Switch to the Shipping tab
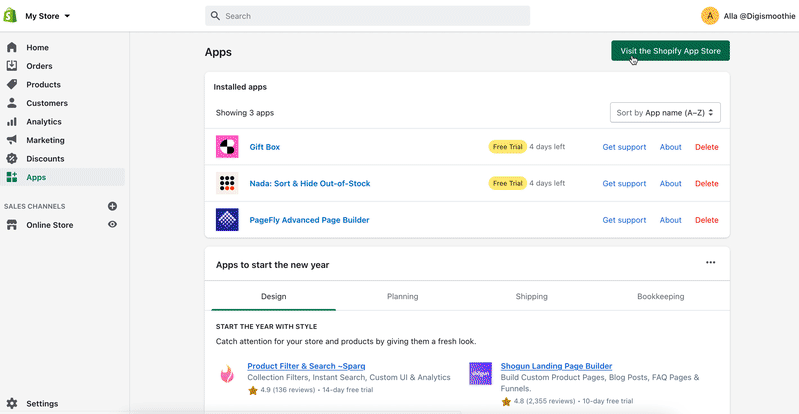The width and height of the screenshot is (799, 414). tap(531, 296)
